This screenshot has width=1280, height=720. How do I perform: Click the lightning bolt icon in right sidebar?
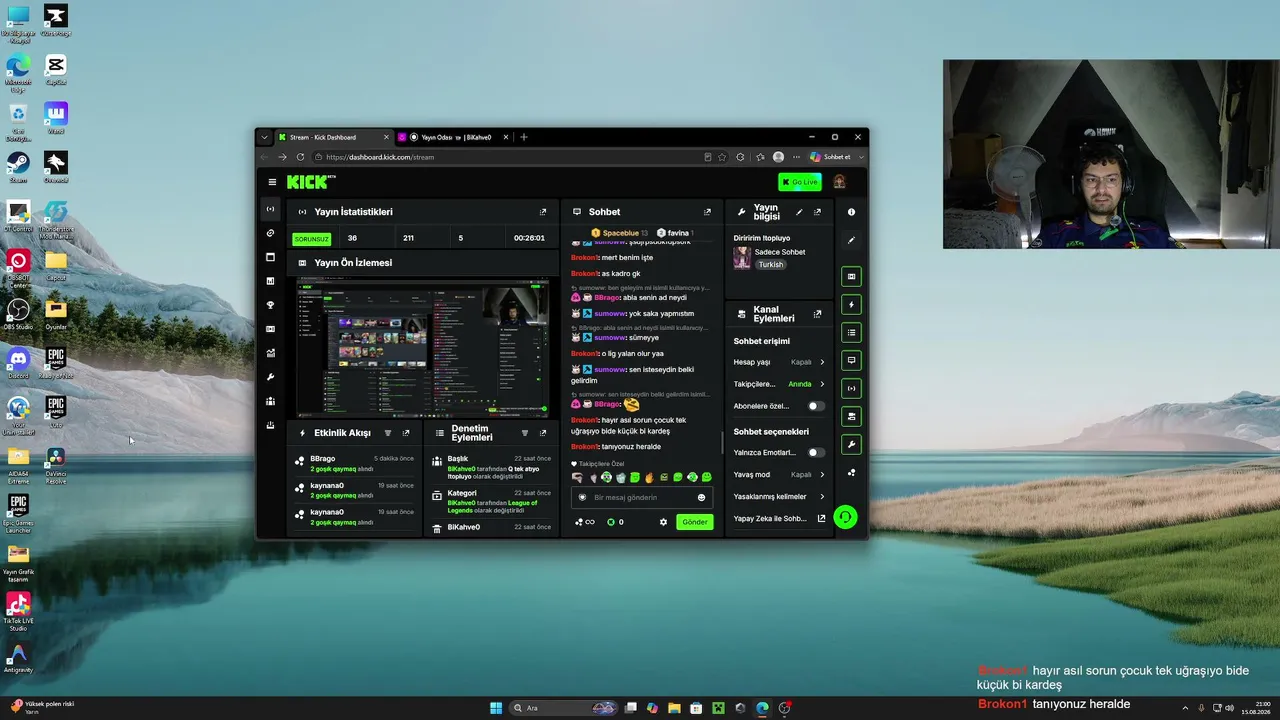coord(851,304)
